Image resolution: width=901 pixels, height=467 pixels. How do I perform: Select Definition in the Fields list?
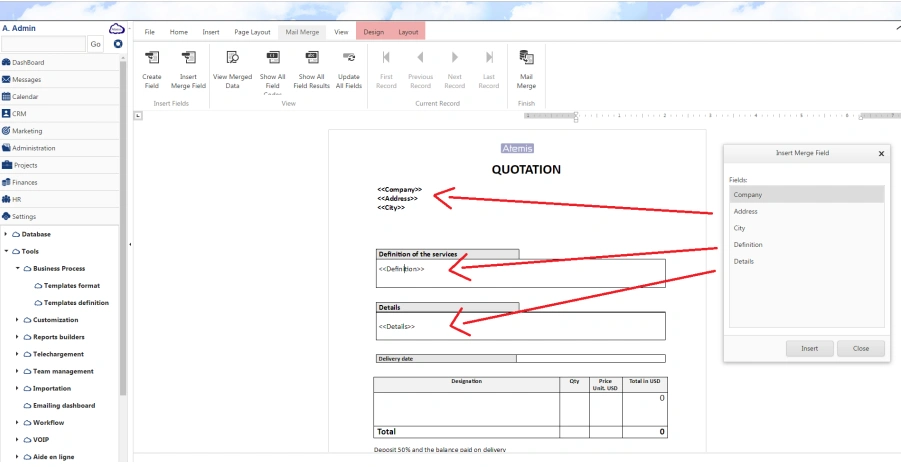[748, 245]
